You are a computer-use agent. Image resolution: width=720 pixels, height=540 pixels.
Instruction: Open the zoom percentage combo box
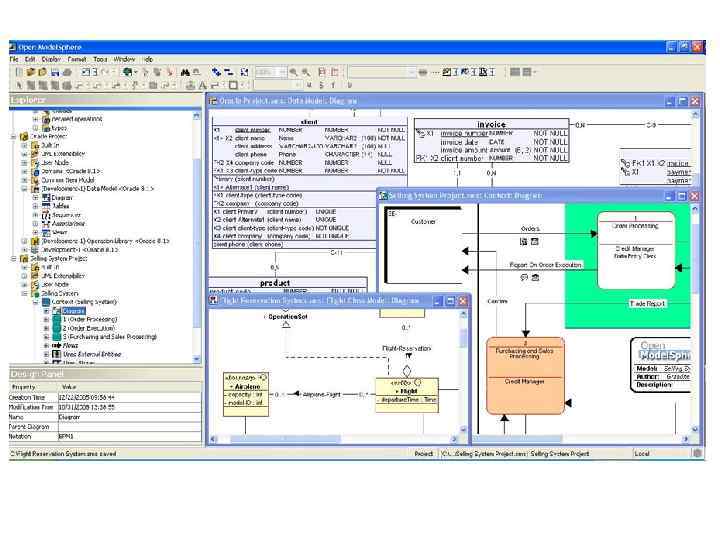(x=270, y=72)
